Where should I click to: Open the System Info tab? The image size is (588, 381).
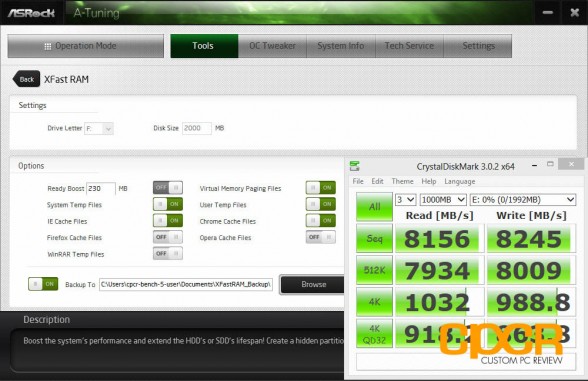341,46
